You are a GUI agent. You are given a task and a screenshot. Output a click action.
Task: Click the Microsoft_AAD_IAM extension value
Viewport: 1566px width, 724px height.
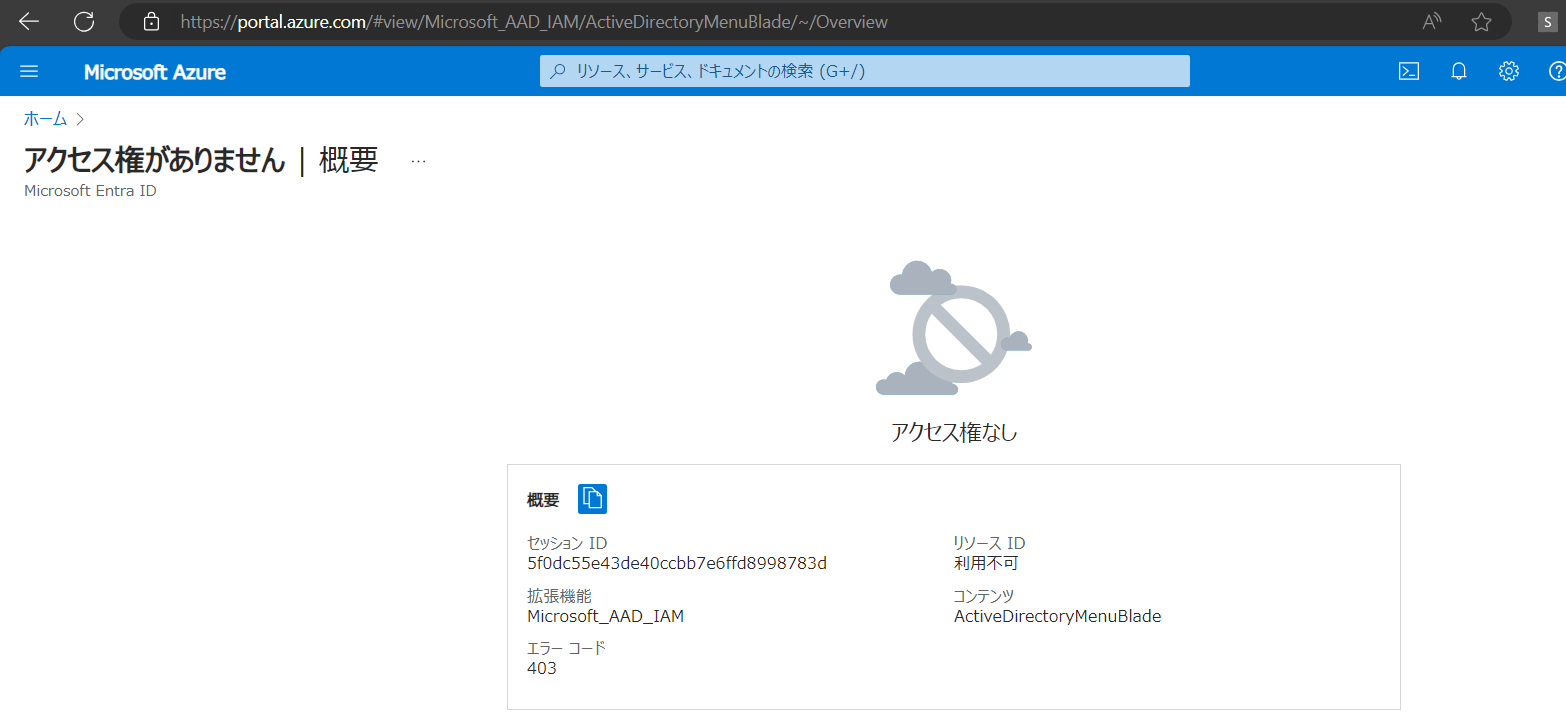[x=606, y=616]
